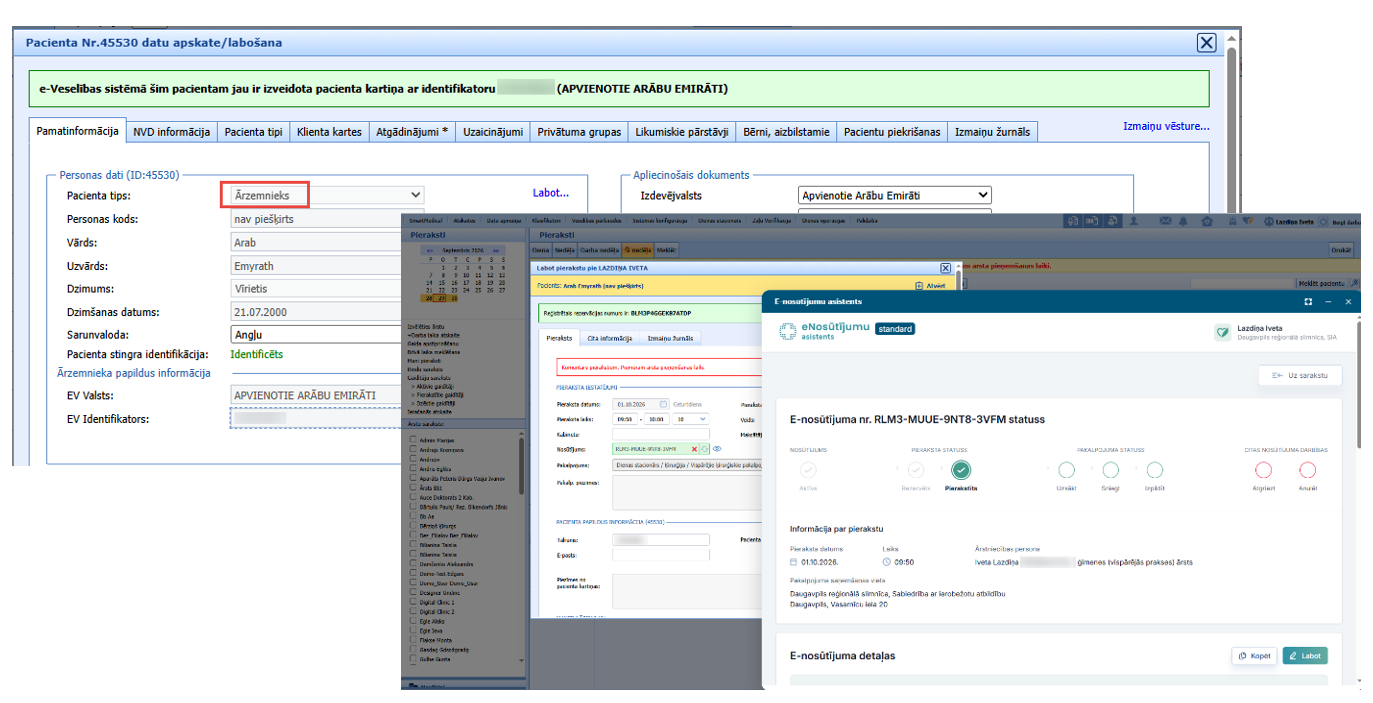The image size is (1373, 703).
Task: Click the Drukāt button in the schedule
Action: (1340, 250)
